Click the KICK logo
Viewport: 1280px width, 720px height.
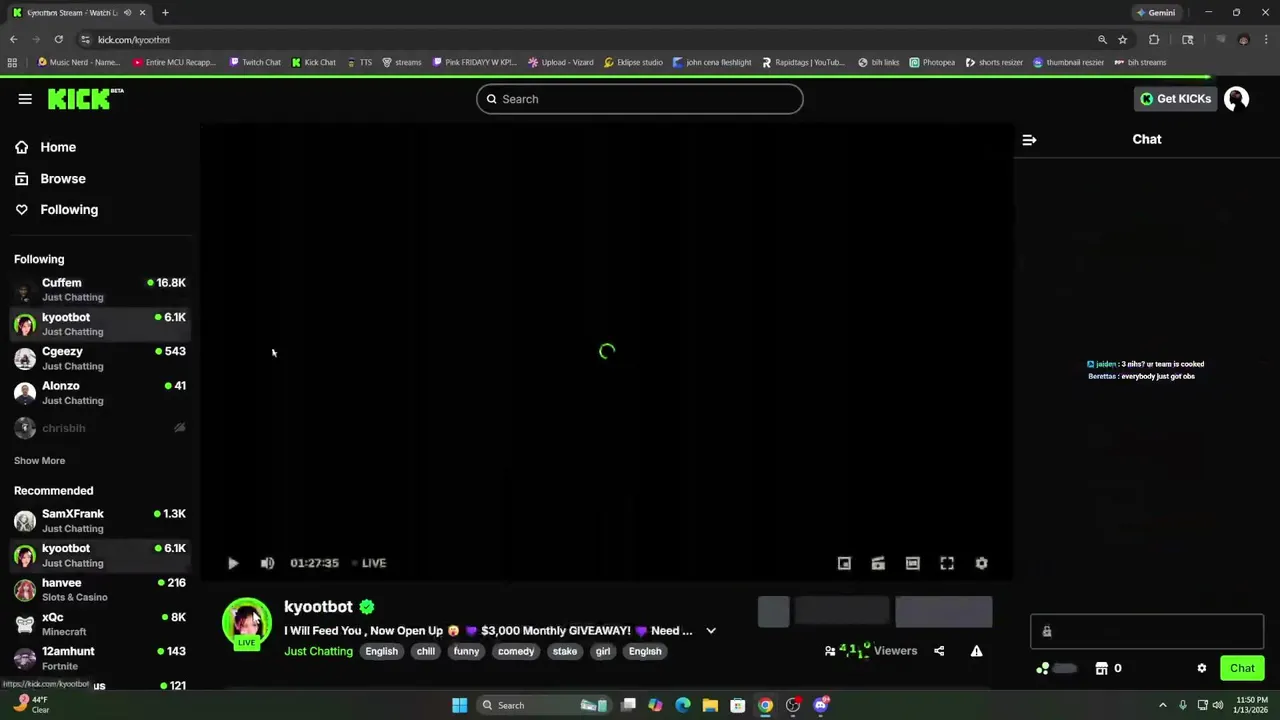click(85, 98)
